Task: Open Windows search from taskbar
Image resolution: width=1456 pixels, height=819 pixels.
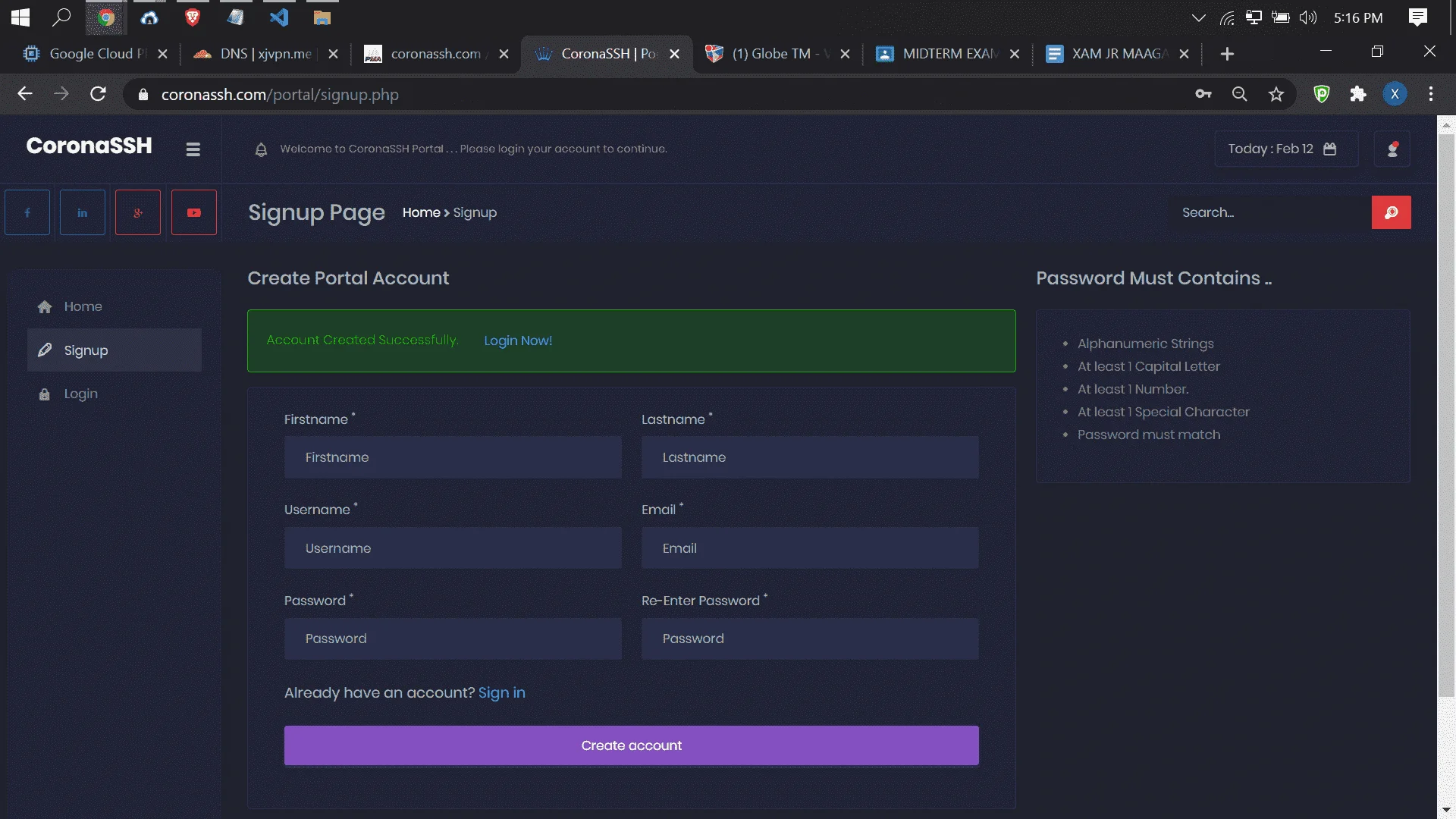Action: [x=61, y=17]
